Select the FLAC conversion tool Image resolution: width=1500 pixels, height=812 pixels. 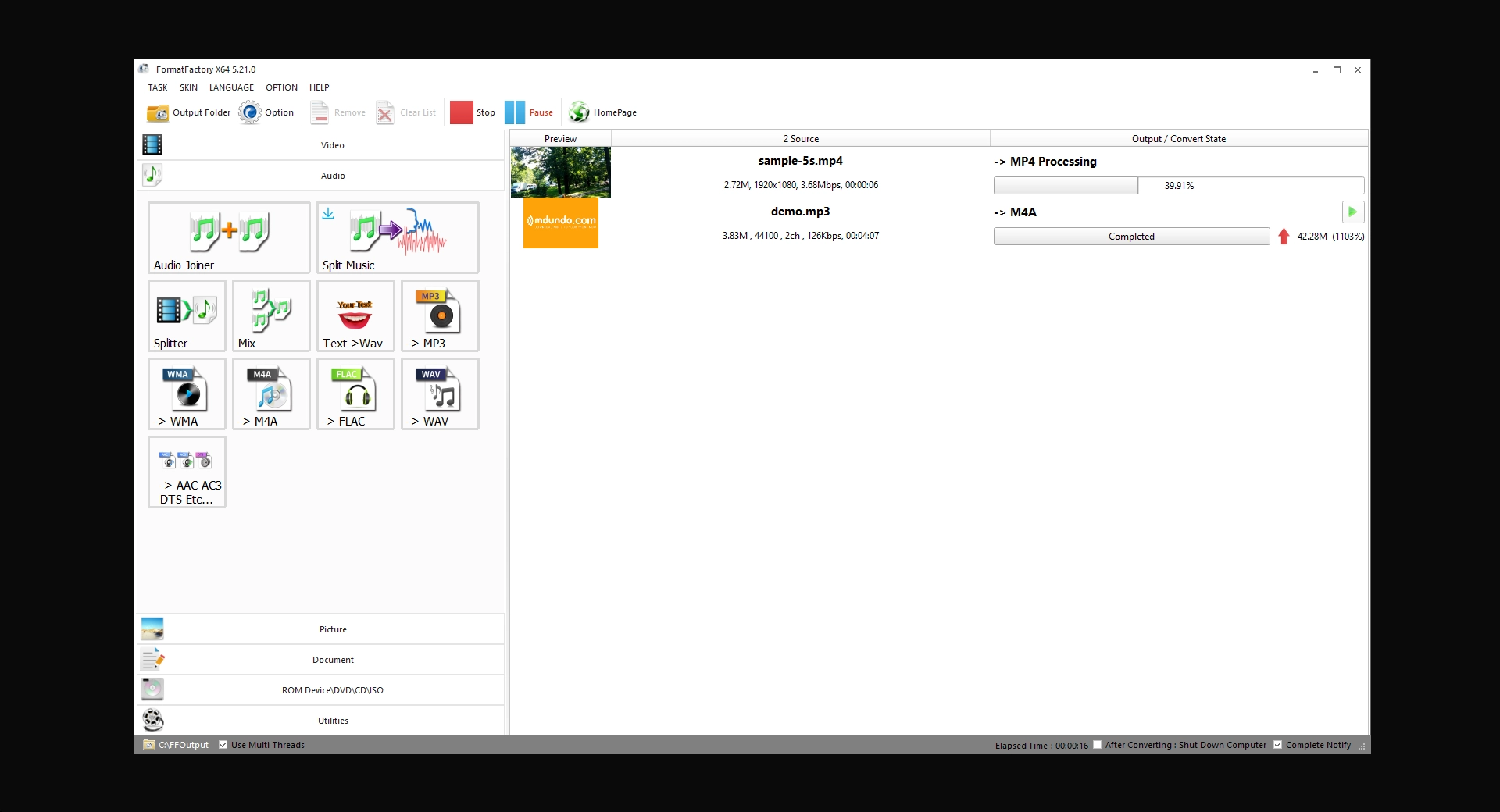355,394
